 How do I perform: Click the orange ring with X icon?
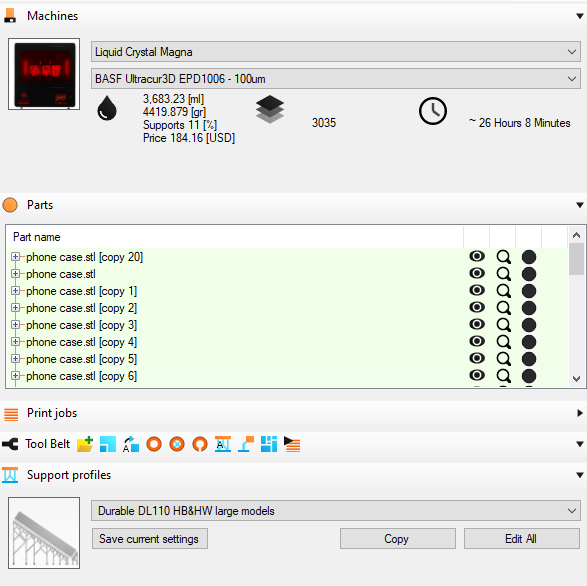click(177, 444)
